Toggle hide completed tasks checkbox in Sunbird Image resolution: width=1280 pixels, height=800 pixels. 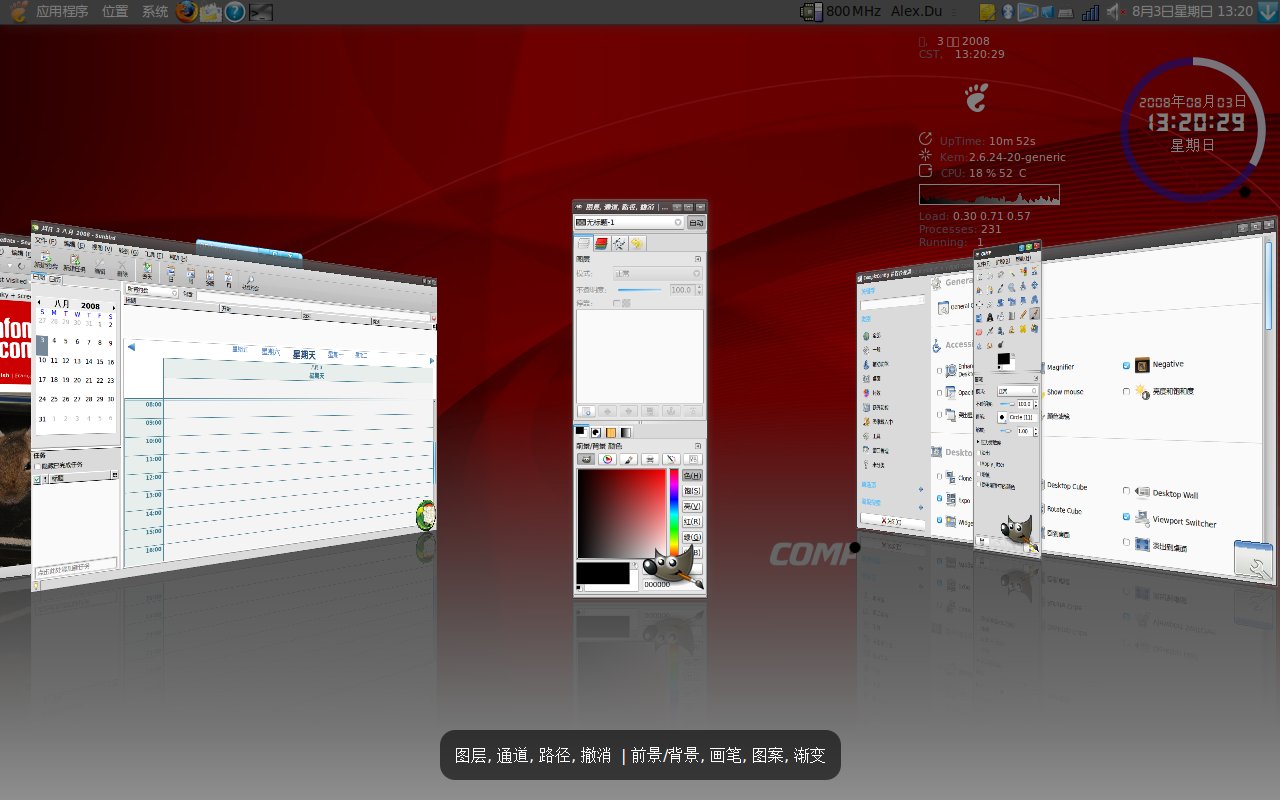37,466
